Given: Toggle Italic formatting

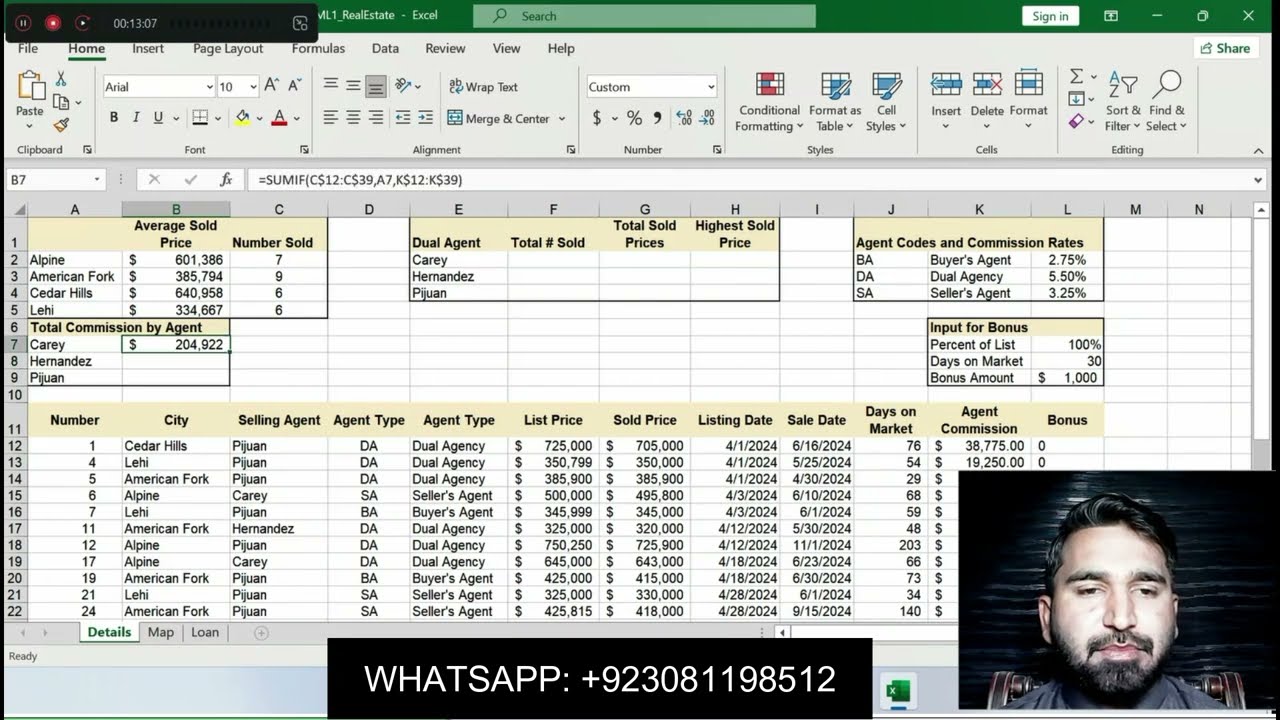Looking at the screenshot, I should [x=136, y=118].
